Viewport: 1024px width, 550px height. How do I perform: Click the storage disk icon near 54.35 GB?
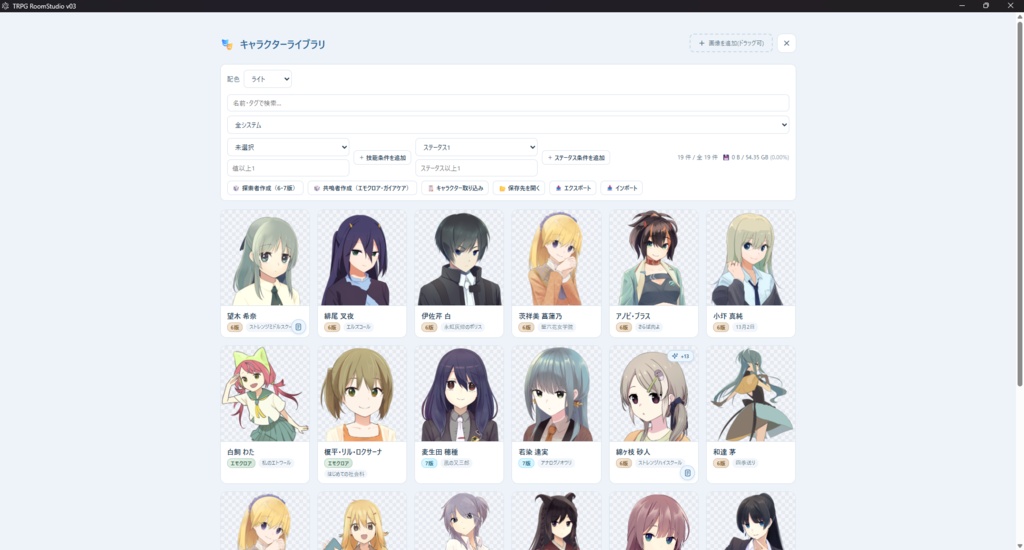click(726, 157)
